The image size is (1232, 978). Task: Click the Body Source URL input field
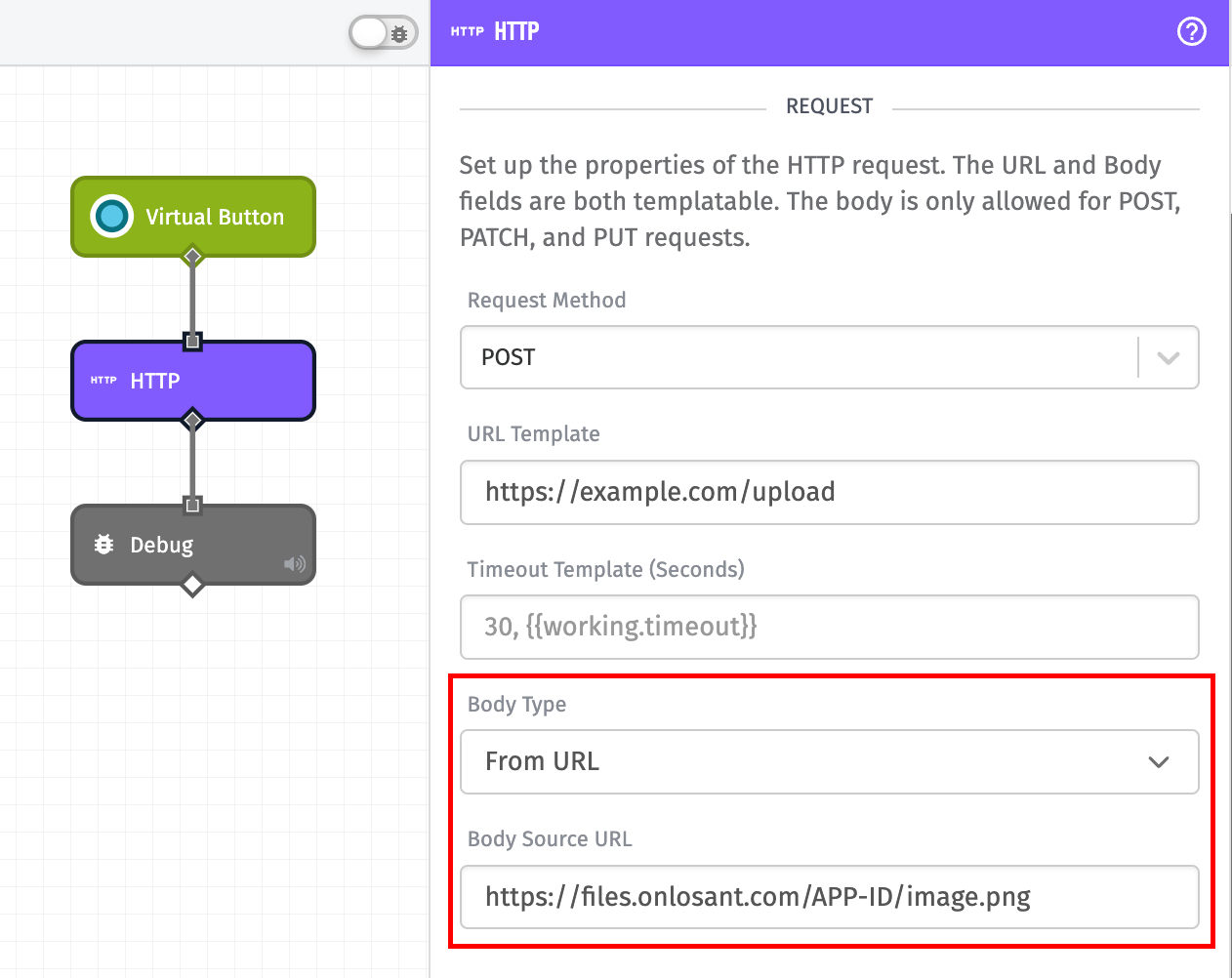[x=829, y=896]
